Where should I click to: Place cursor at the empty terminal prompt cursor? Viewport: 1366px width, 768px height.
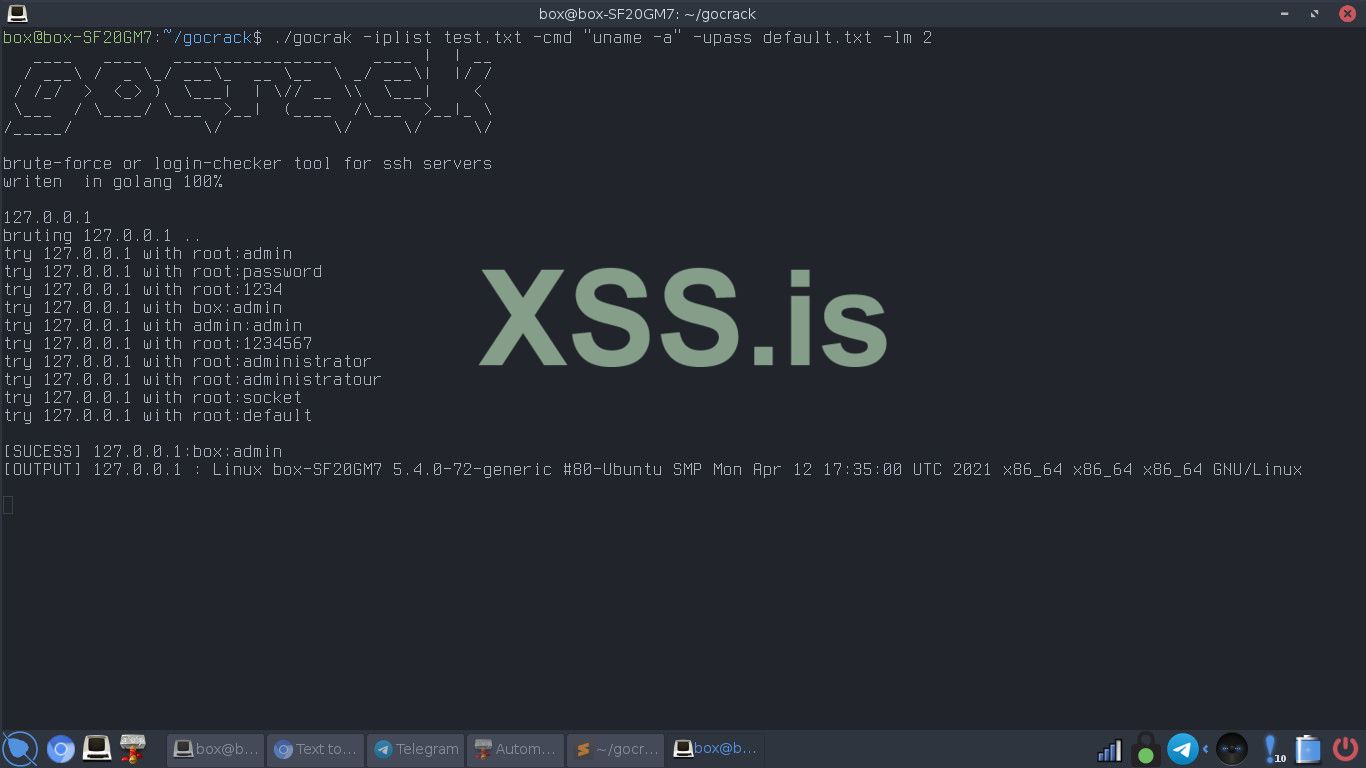(8, 506)
